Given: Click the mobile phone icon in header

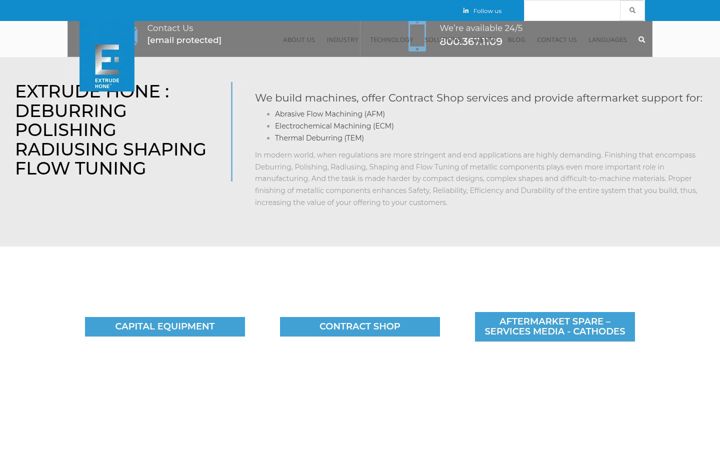Looking at the screenshot, I should tap(417, 37).
